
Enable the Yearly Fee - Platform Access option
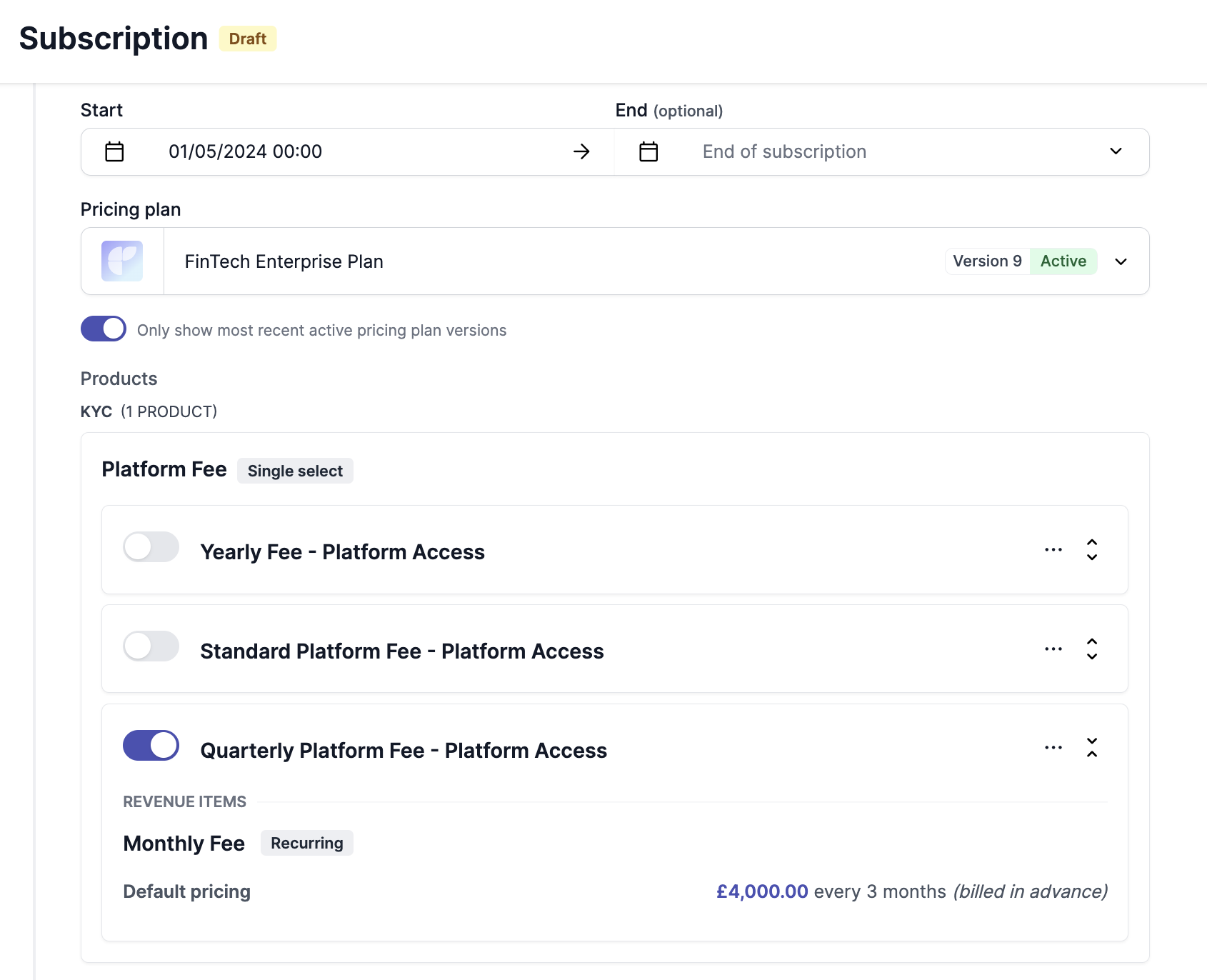(x=151, y=546)
